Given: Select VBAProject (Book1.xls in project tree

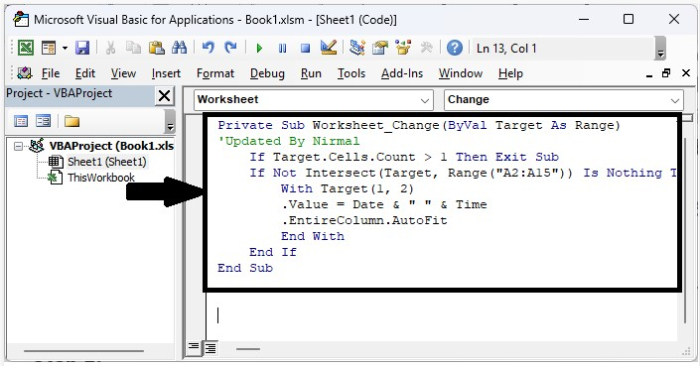Looking at the screenshot, I should 112,146.
